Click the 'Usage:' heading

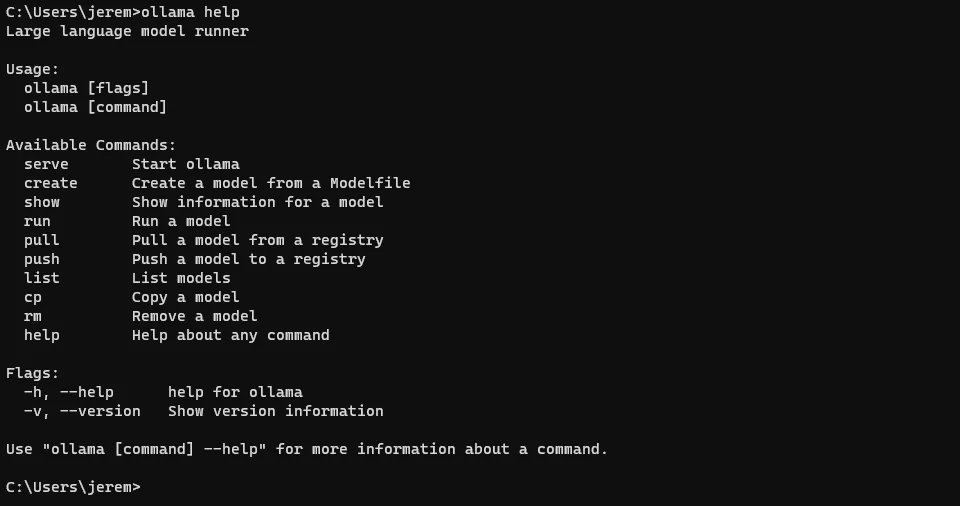(32, 69)
